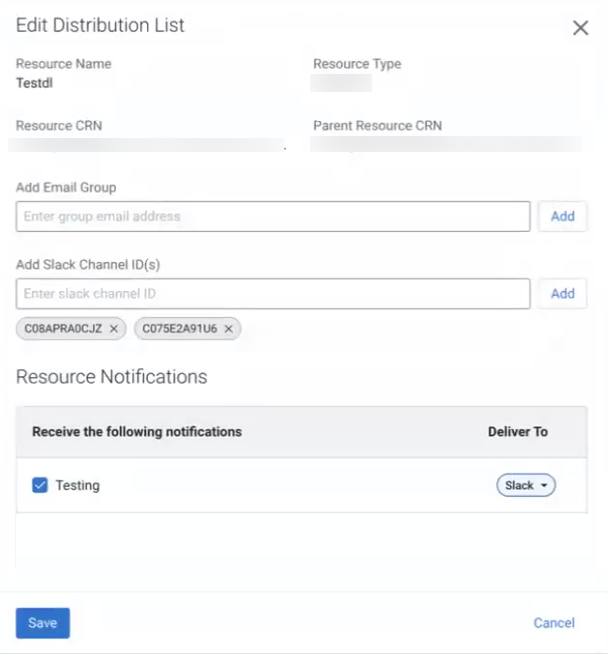
Task: Save the distribution list changes
Action: (x=42, y=623)
